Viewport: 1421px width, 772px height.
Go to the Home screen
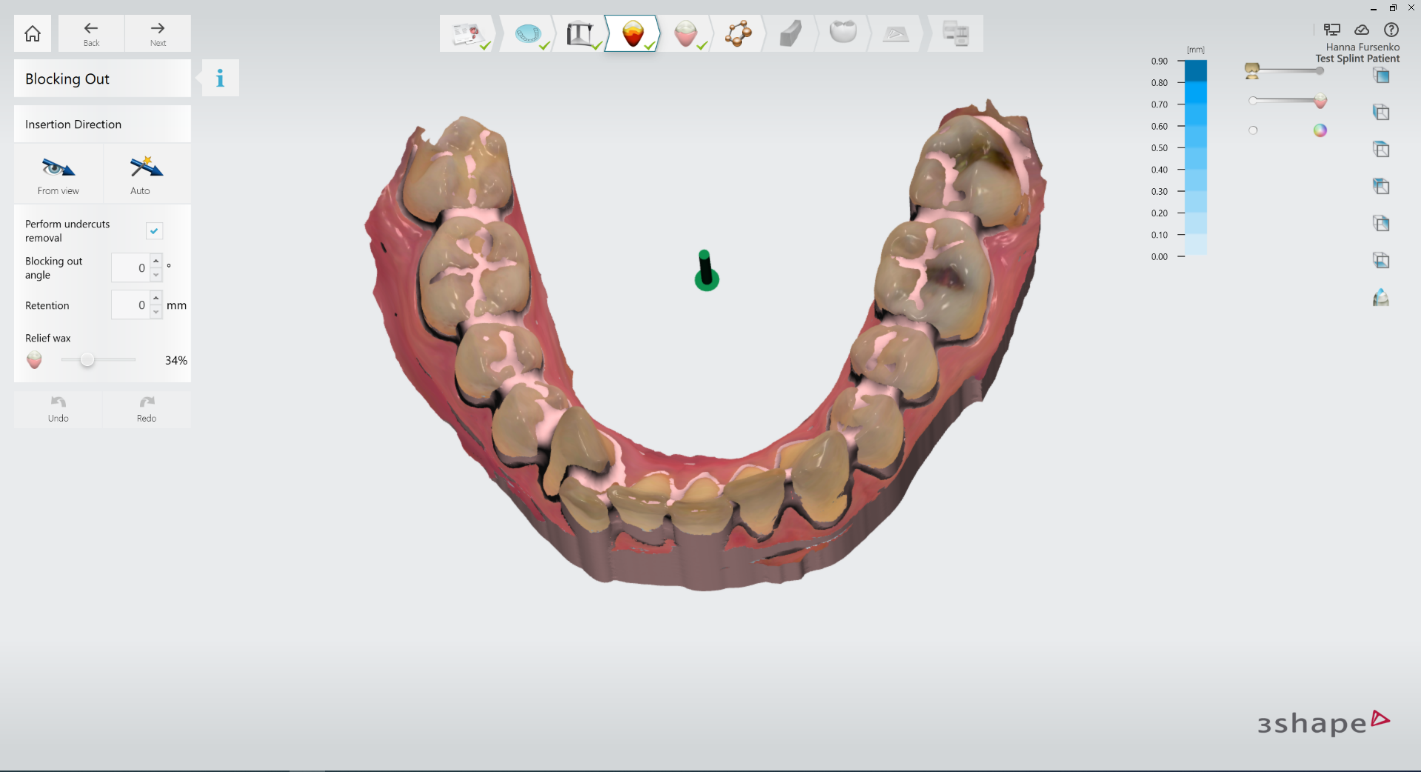pos(32,34)
